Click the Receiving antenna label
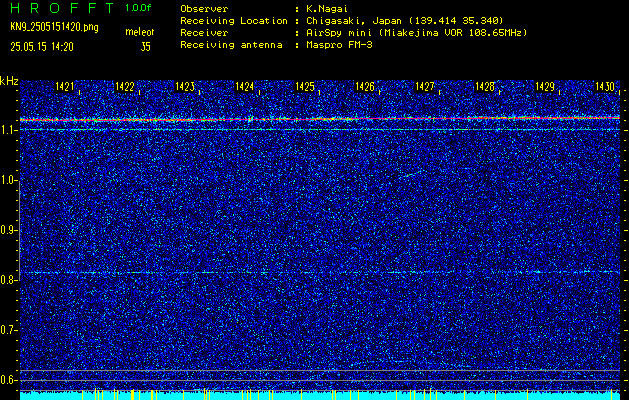Image resolution: width=629 pixels, height=400 pixels. point(231,45)
